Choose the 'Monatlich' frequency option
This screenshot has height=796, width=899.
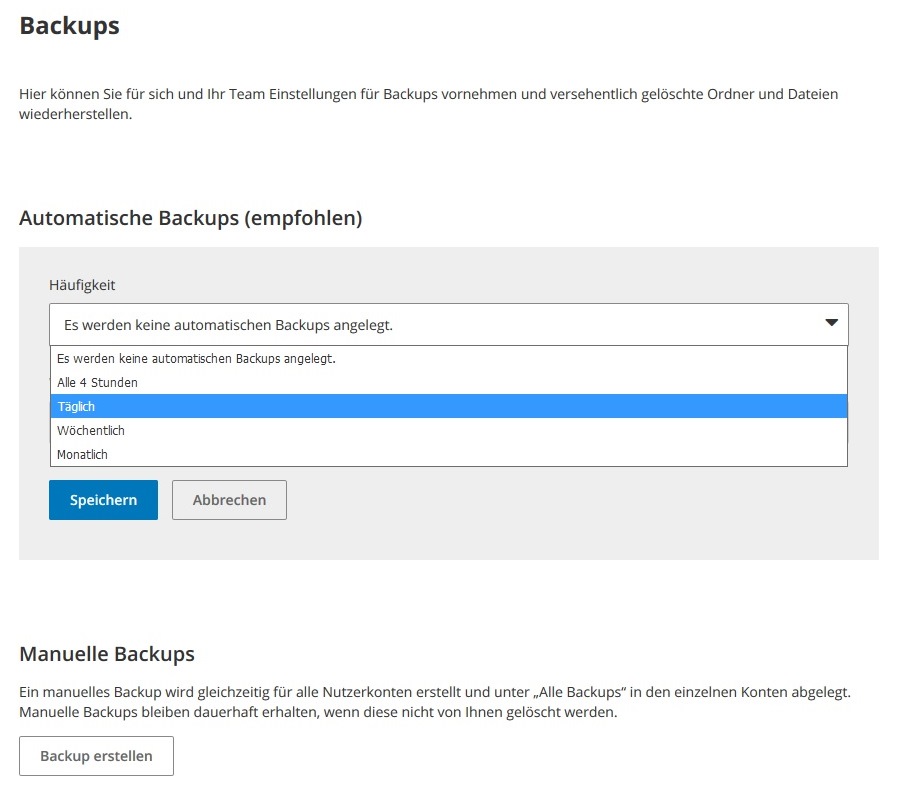[449, 454]
